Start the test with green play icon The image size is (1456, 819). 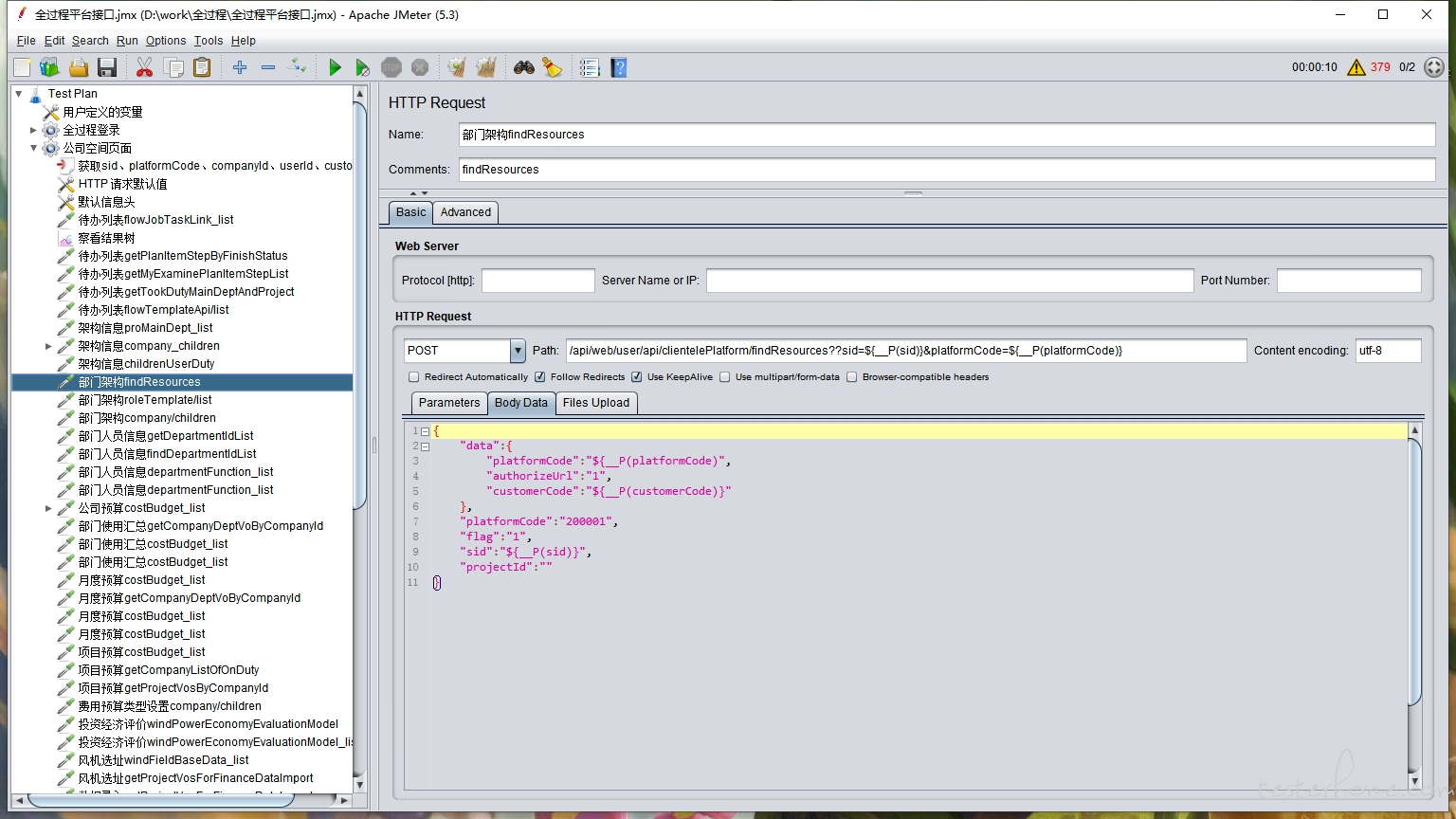[335, 67]
